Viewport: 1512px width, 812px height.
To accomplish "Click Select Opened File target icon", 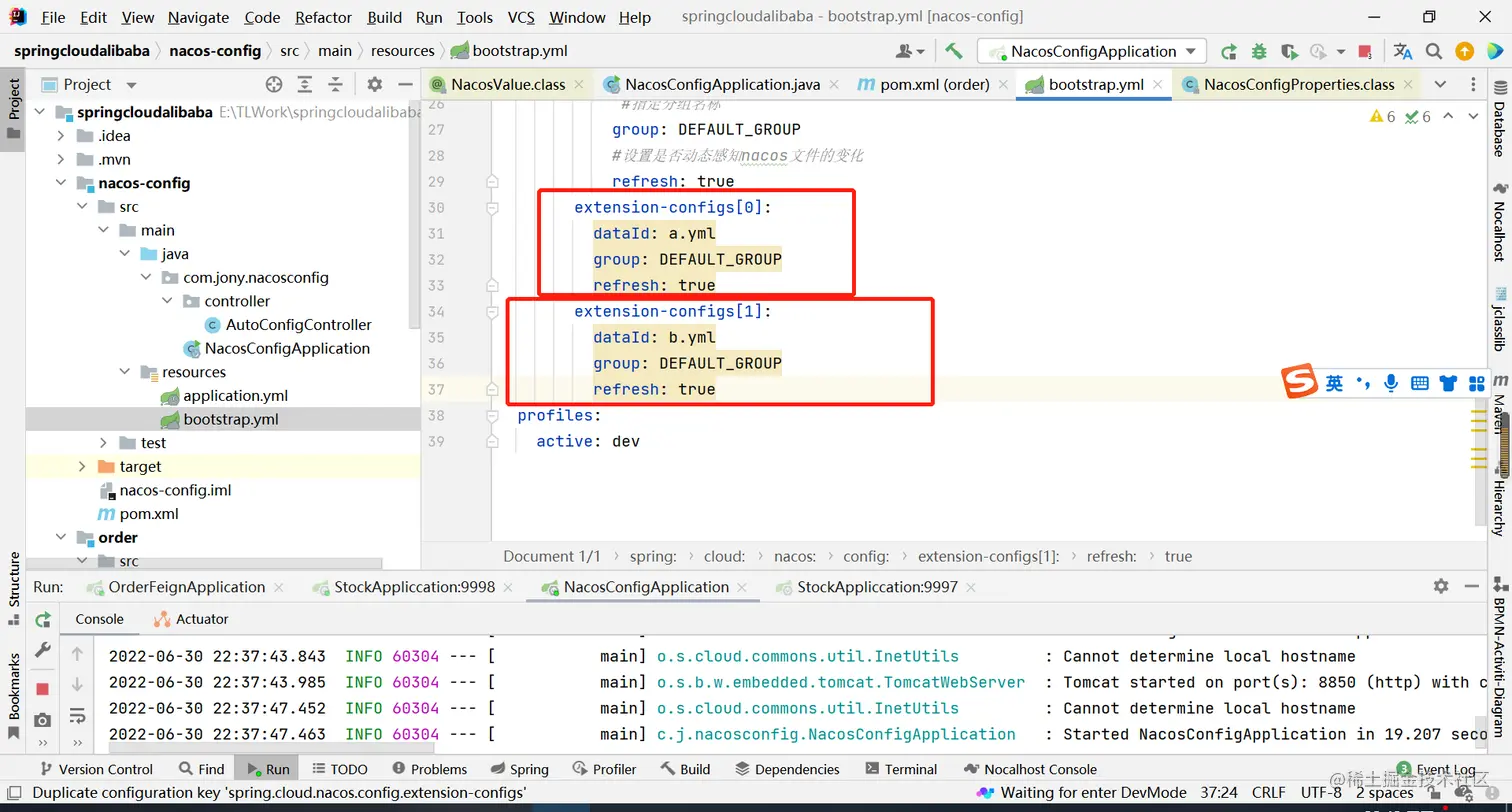I will [x=274, y=85].
